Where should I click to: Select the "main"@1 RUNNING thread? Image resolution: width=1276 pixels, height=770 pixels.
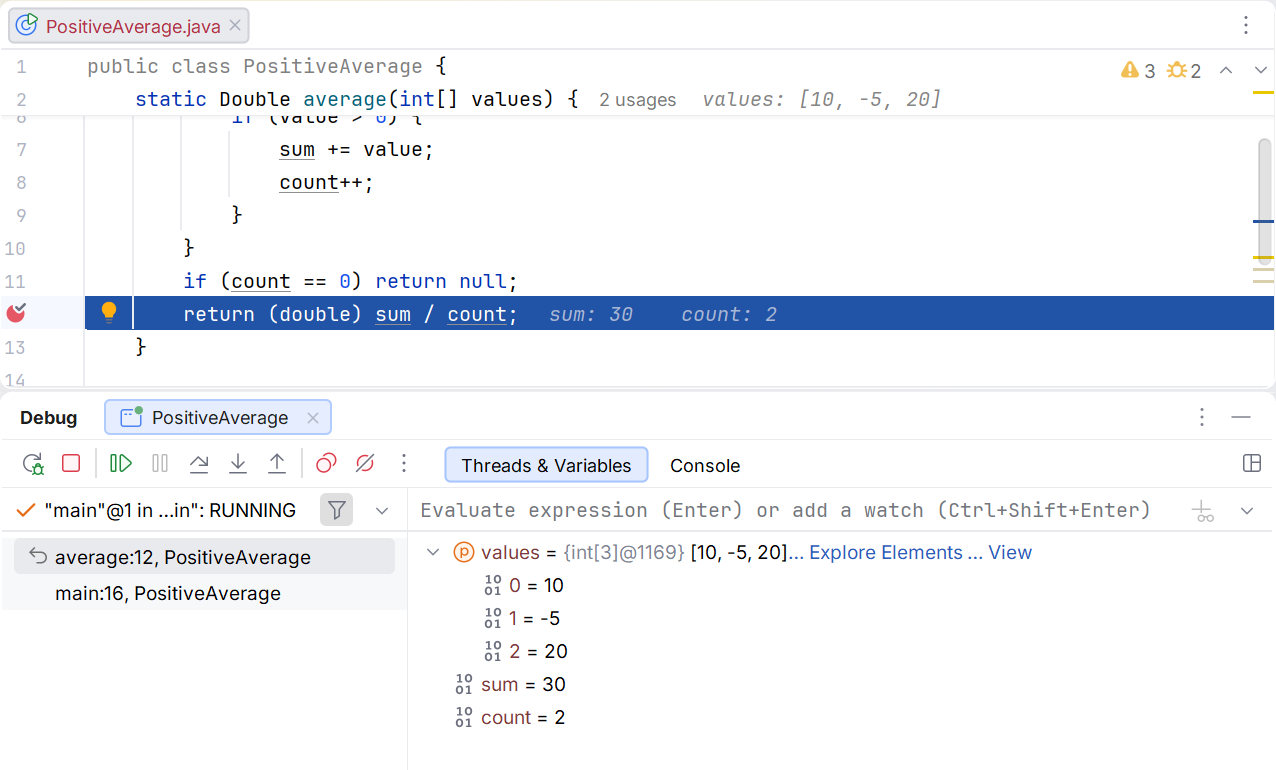point(158,510)
